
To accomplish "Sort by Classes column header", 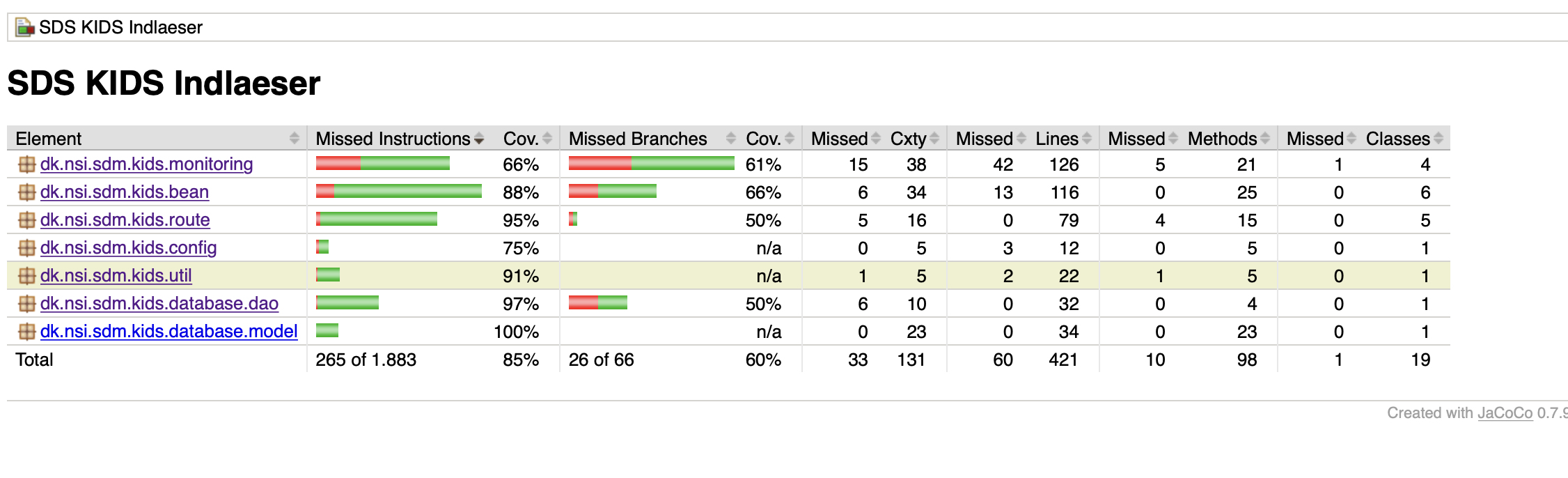I will tap(1397, 139).
